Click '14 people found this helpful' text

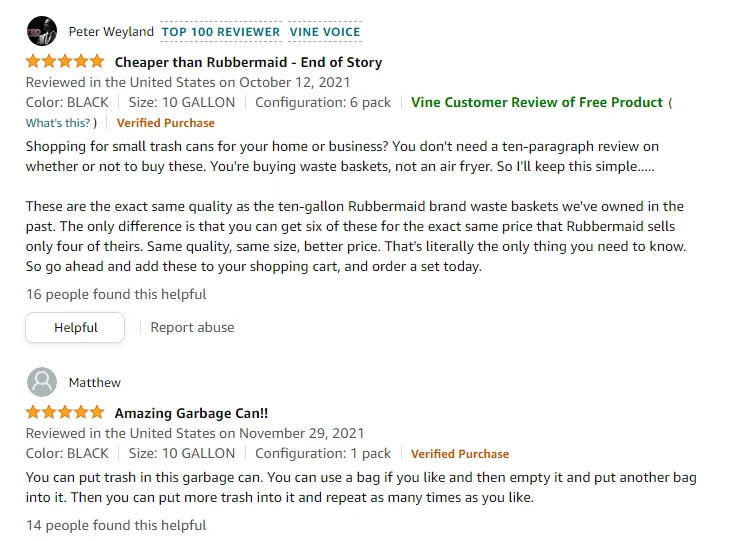(x=116, y=524)
